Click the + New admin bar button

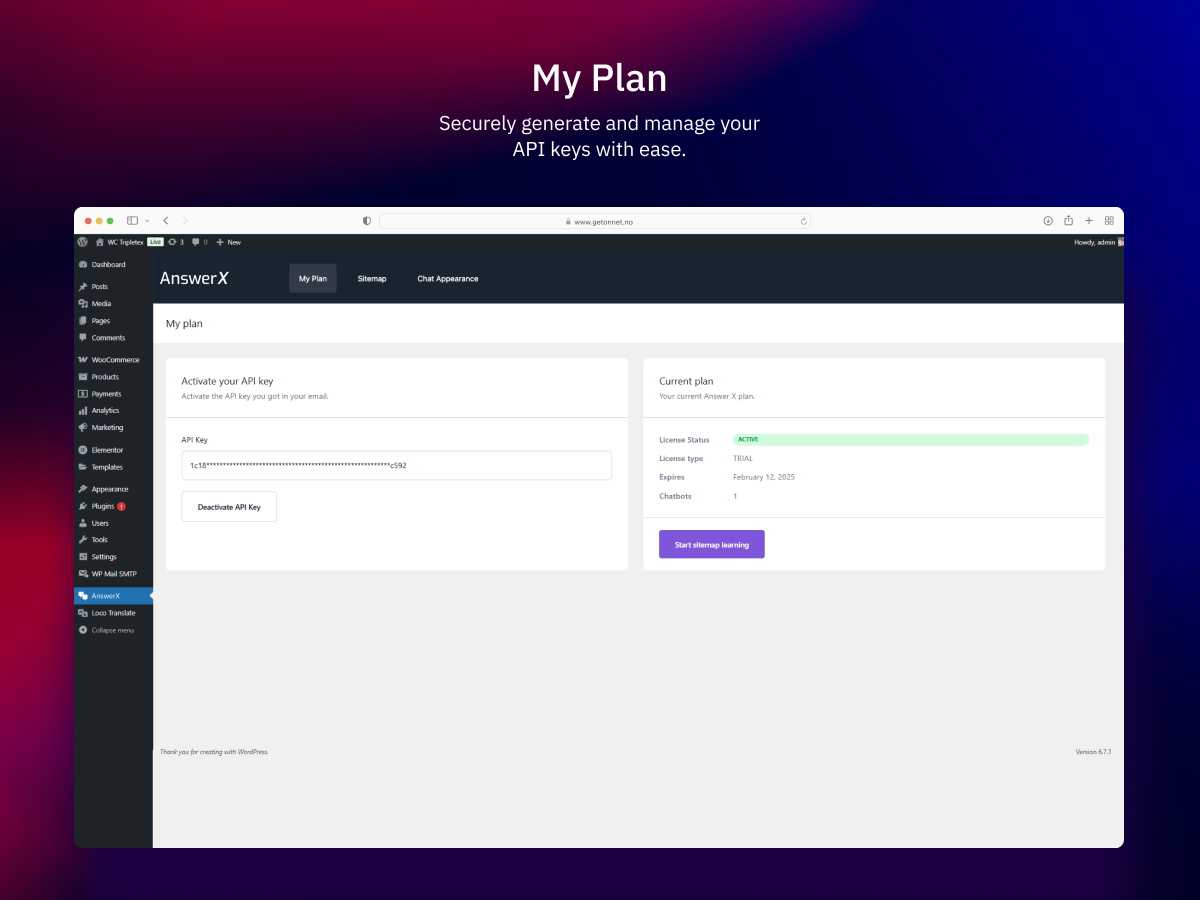tap(228, 242)
